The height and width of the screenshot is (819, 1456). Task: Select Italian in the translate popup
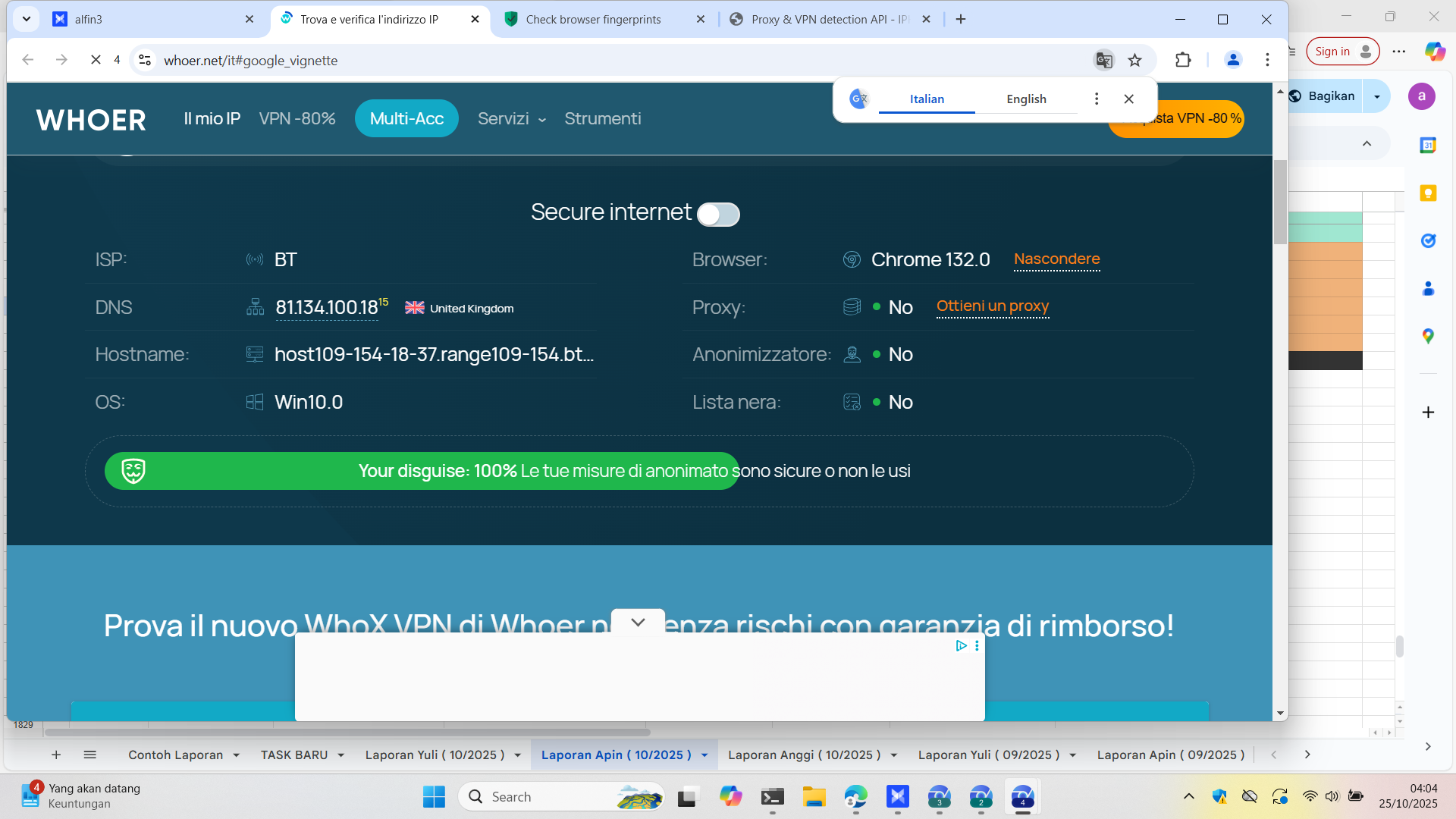pos(927,99)
